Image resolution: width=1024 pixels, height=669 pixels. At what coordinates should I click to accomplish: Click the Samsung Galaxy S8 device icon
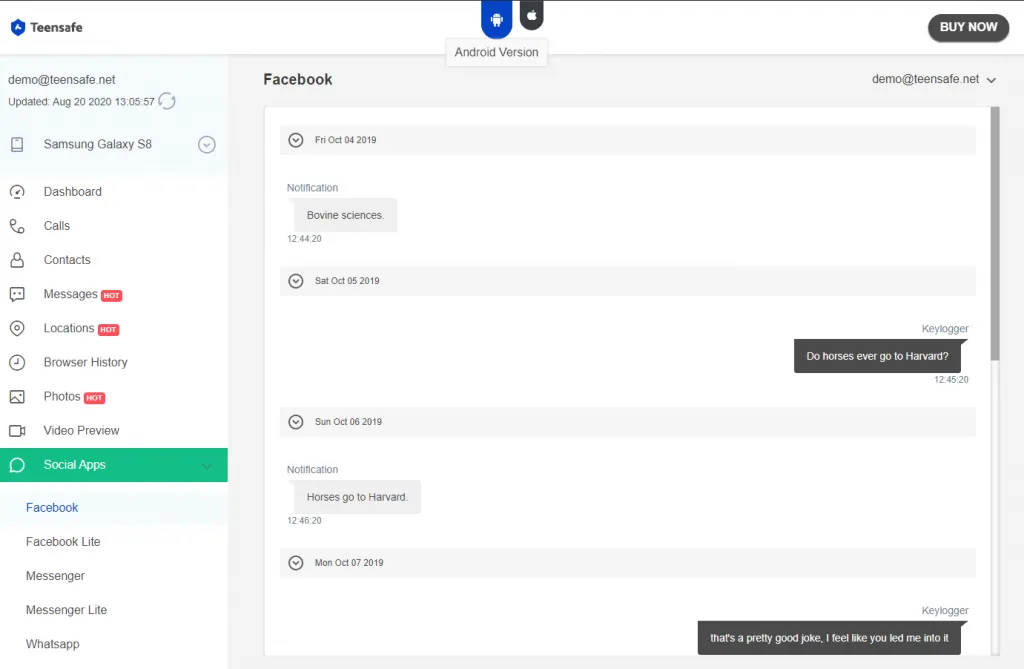(x=17, y=144)
